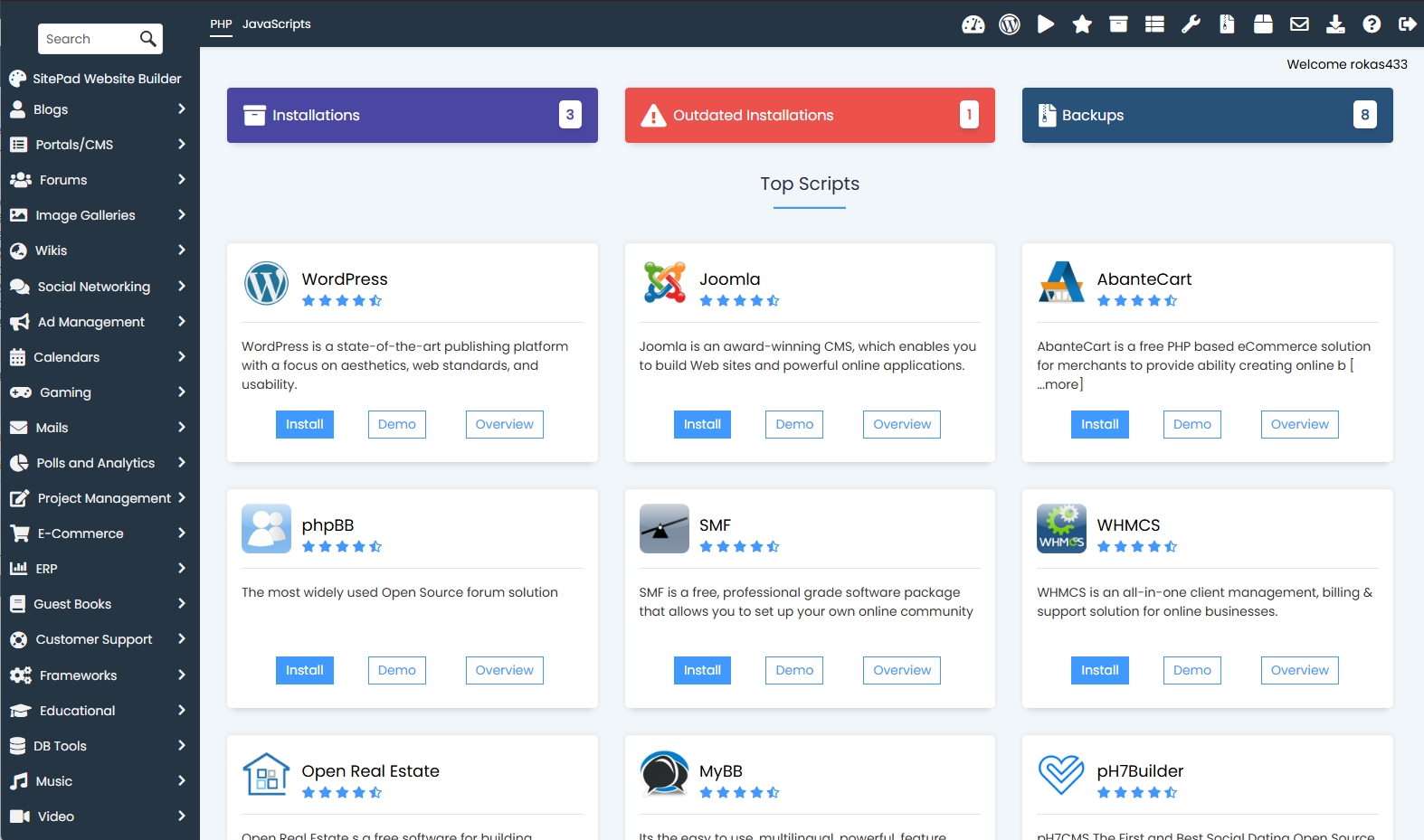Click the download/import icon in top bar
The image size is (1424, 840).
(x=1335, y=24)
